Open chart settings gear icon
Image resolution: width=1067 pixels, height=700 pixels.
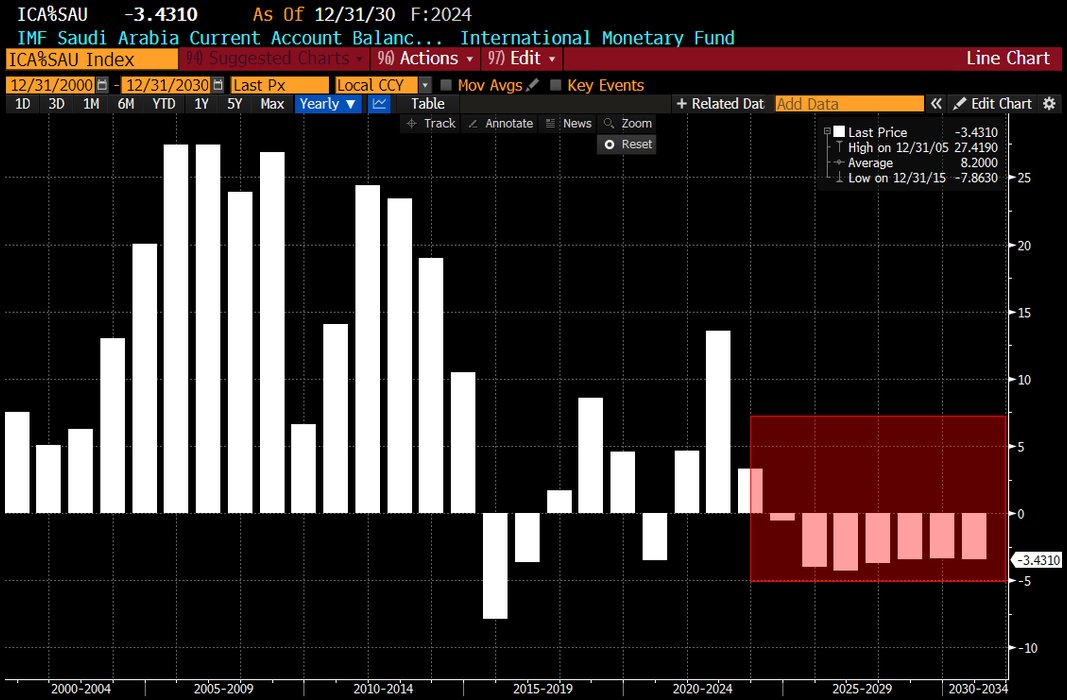tap(1049, 104)
